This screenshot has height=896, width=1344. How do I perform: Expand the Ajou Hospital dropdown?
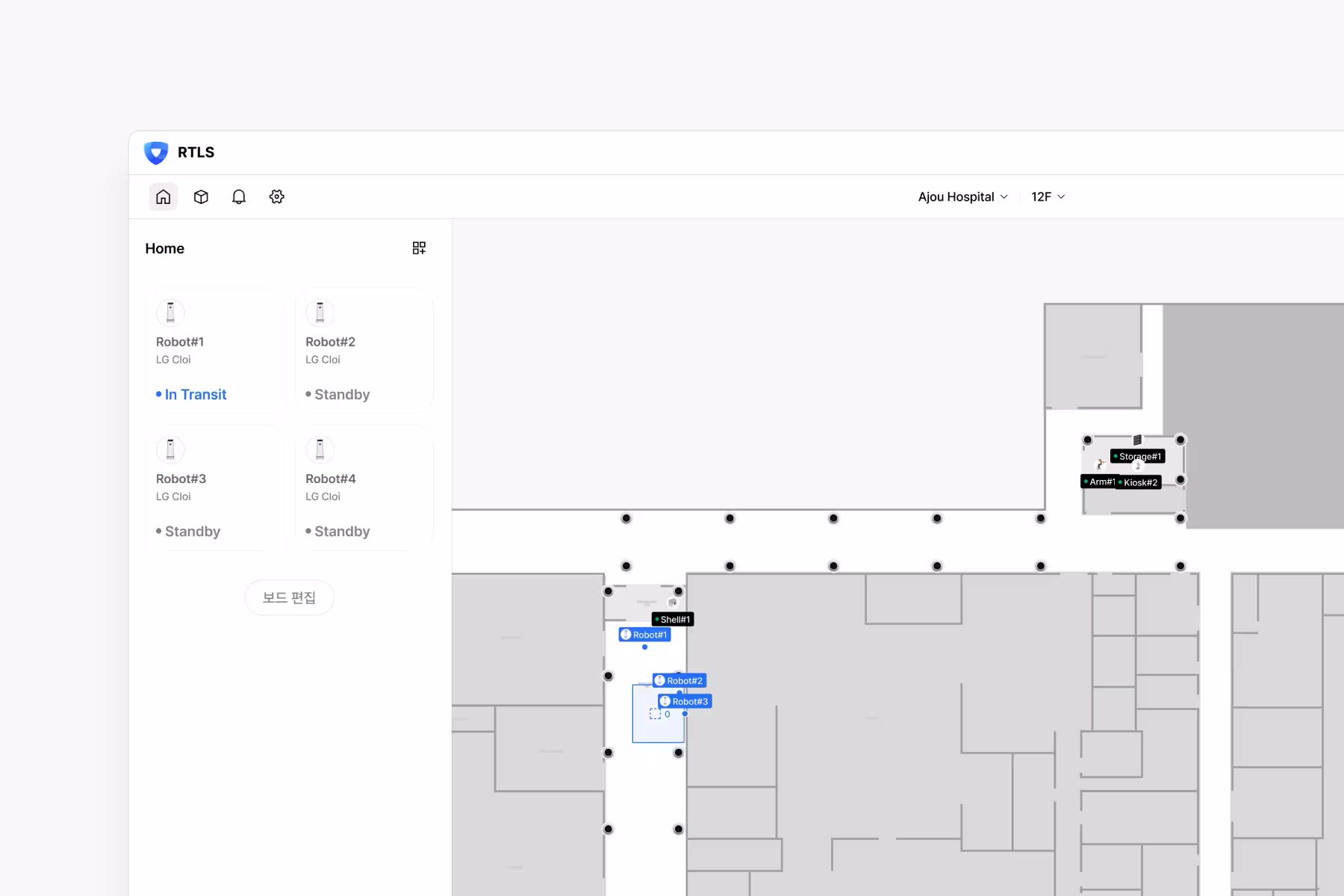coord(962,197)
